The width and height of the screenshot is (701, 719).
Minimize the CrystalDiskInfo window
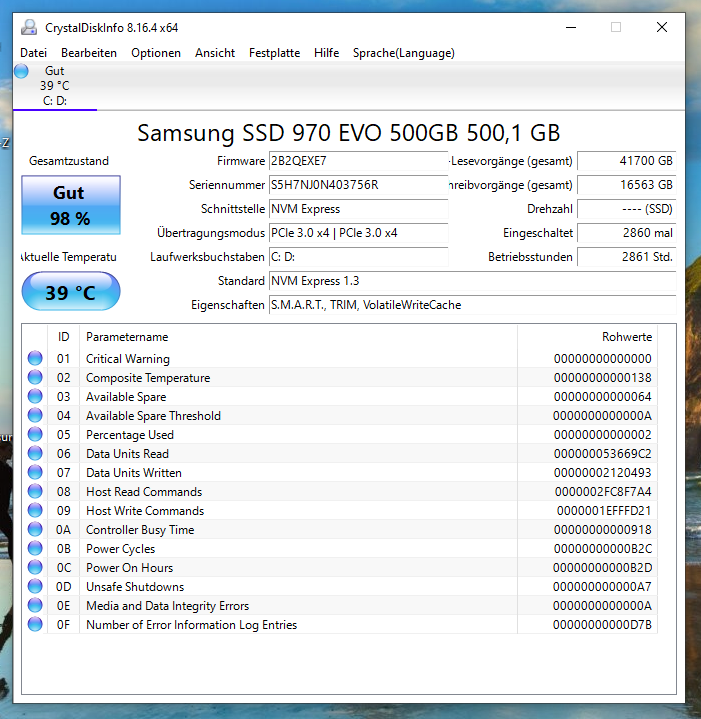tap(571, 28)
